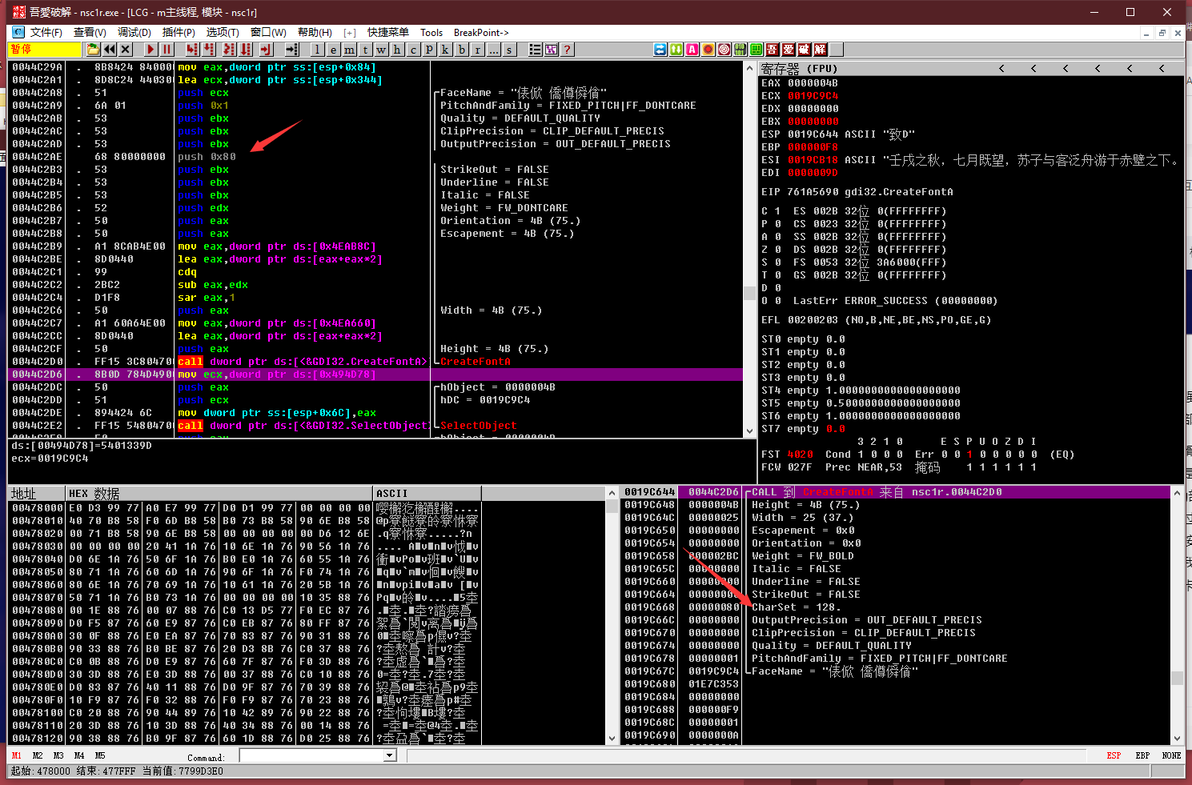Click the stack pane scrollbar up arrow
This screenshot has height=785, width=1192.
pos(1177,492)
